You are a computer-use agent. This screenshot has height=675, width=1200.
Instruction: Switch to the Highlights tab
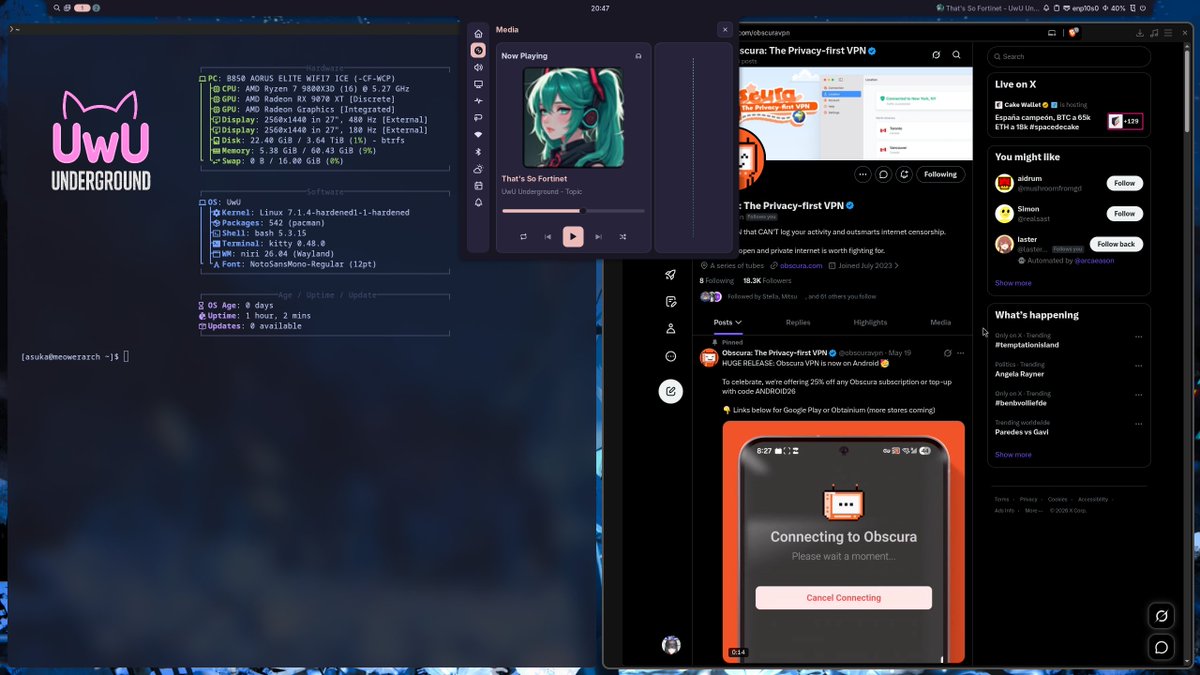click(x=870, y=322)
